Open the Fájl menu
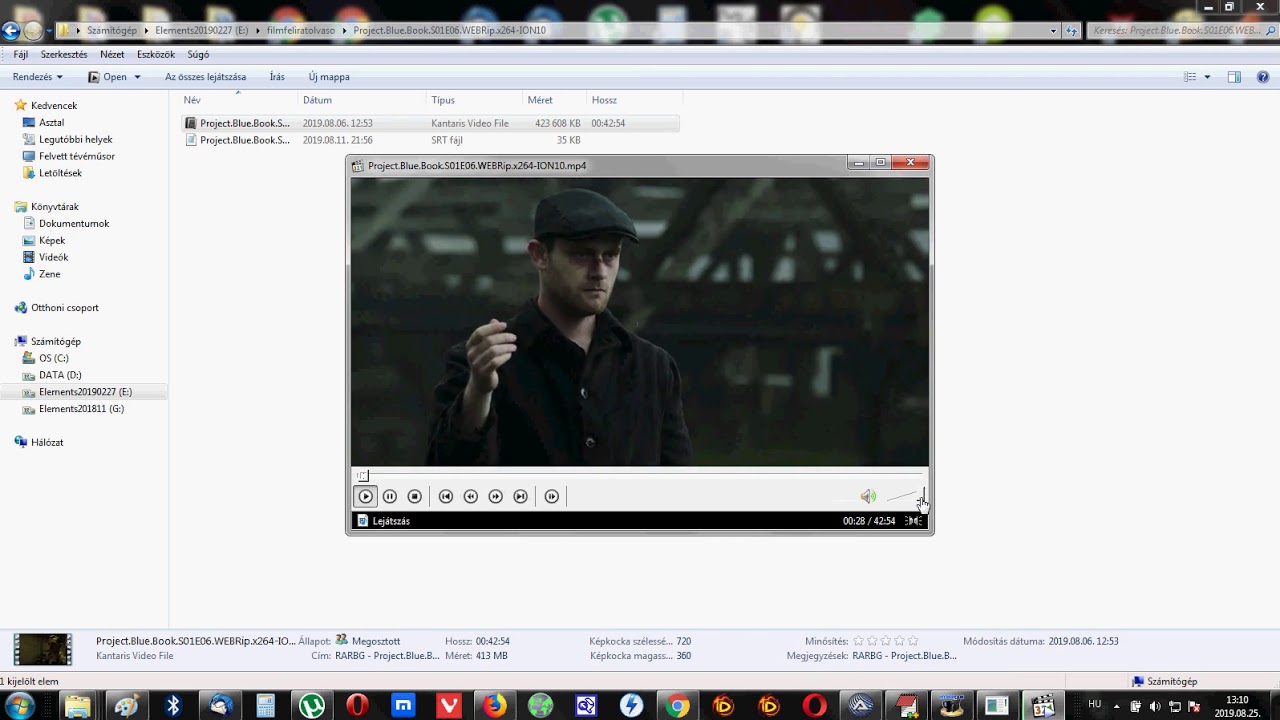This screenshot has width=1280, height=720. tap(21, 55)
